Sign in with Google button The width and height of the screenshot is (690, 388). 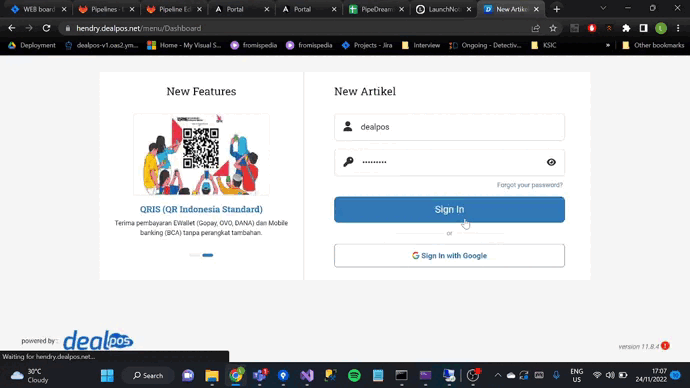(x=449, y=256)
